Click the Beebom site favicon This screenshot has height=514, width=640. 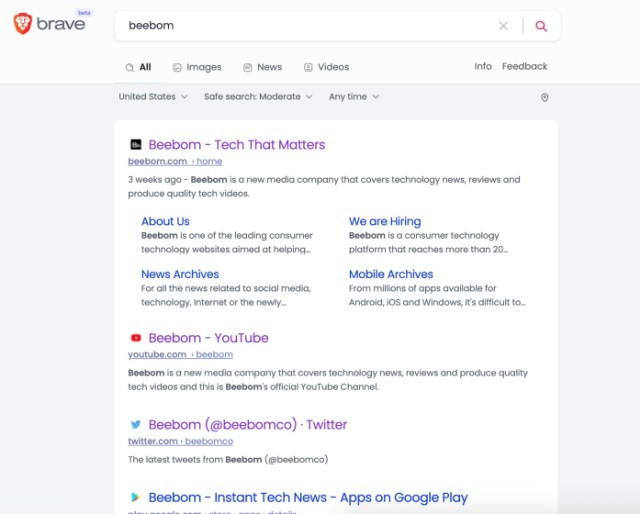[136, 145]
